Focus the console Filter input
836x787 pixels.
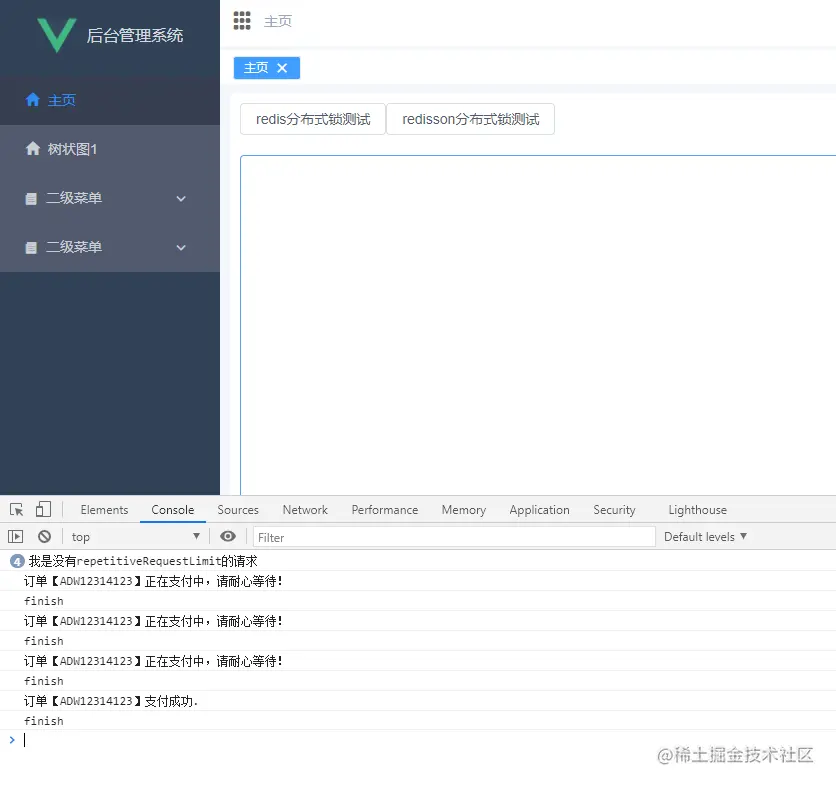click(x=454, y=537)
